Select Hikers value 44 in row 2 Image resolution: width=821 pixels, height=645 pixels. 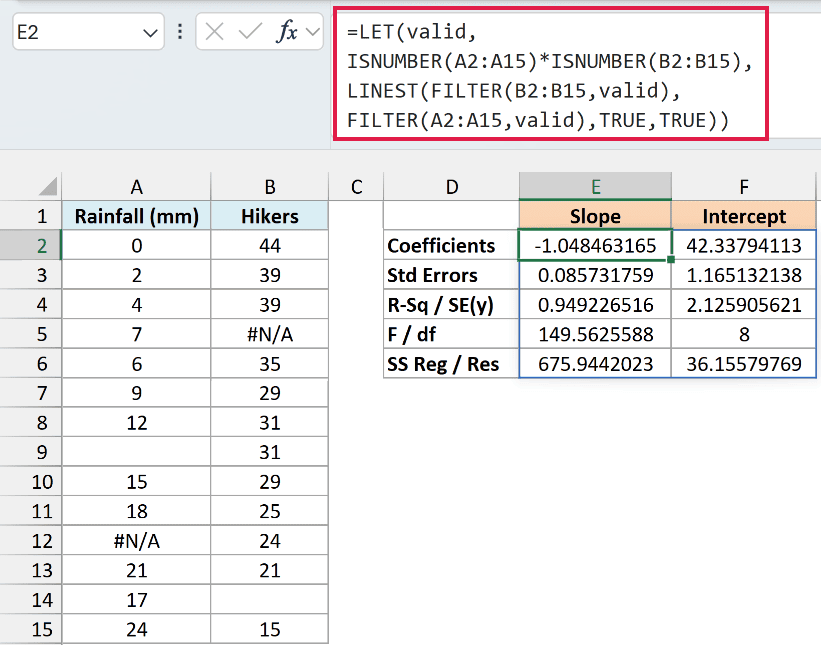(270, 246)
